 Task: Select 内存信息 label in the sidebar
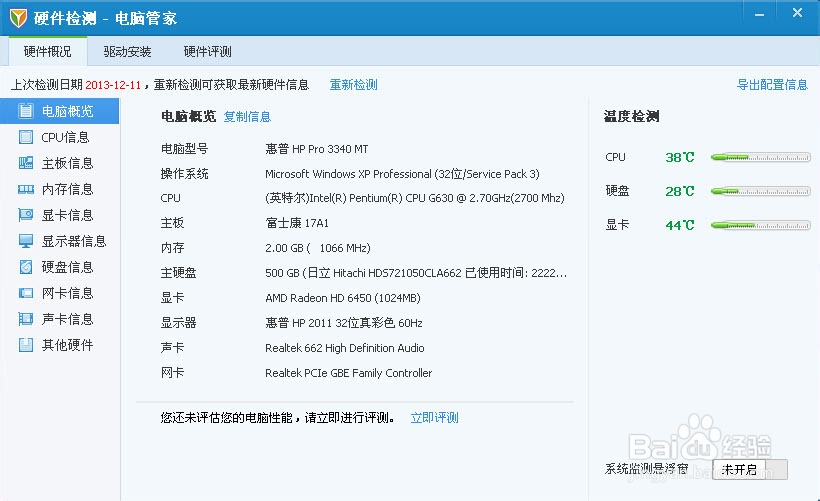pyautogui.click(x=67, y=189)
